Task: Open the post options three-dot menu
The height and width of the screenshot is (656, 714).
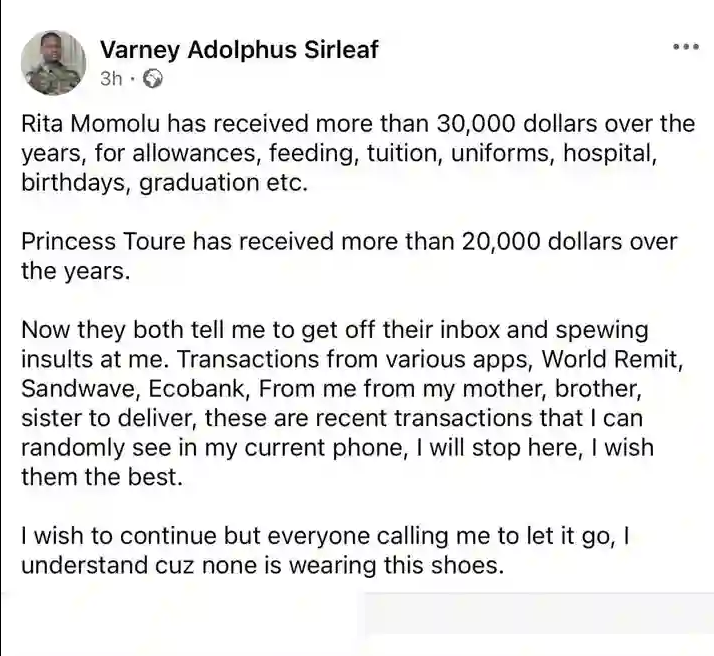Action: pyautogui.click(x=687, y=47)
